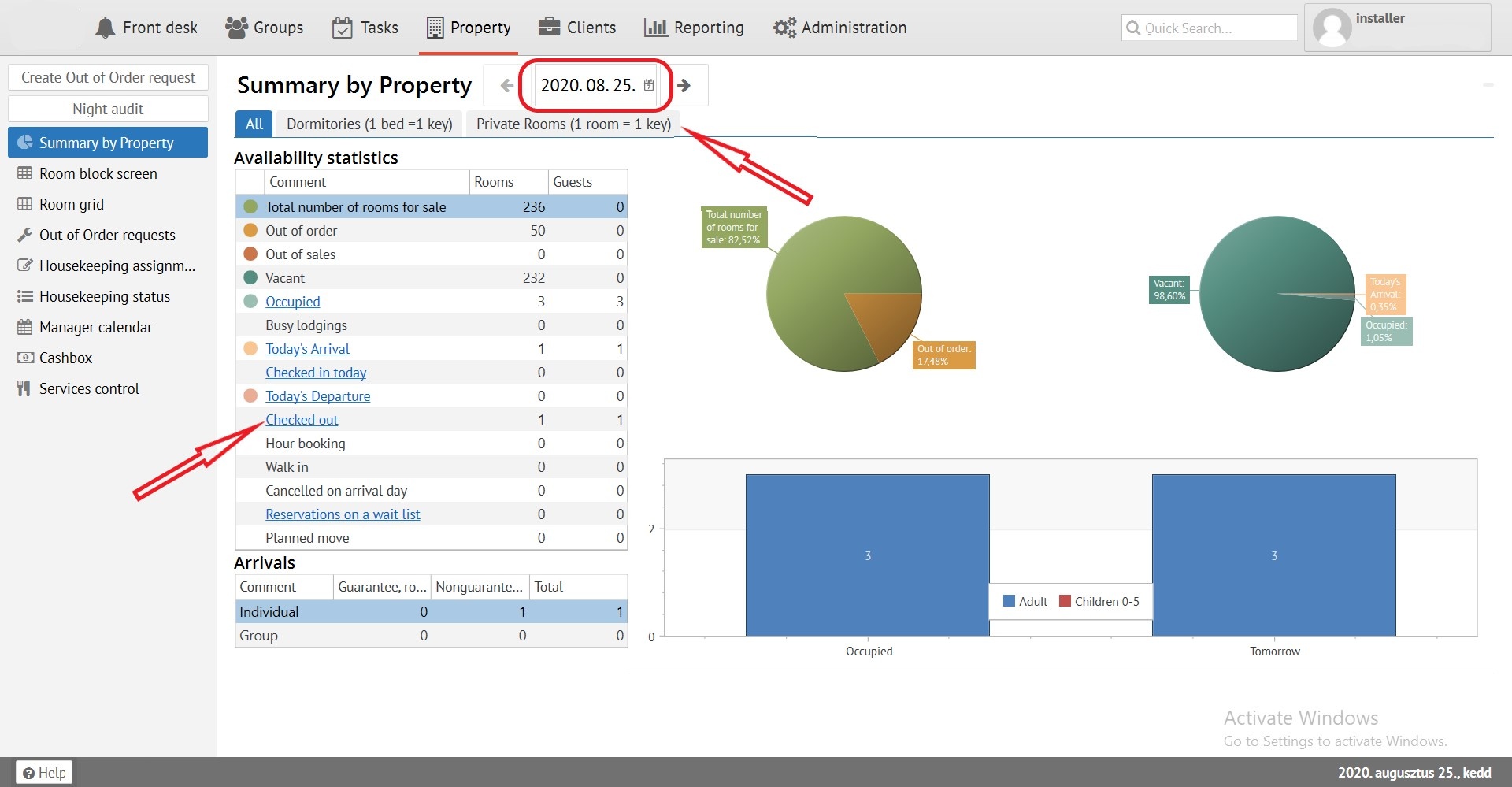Open the Help button
The height and width of the screenshot is (787, 1512).
tap(44, 773)
